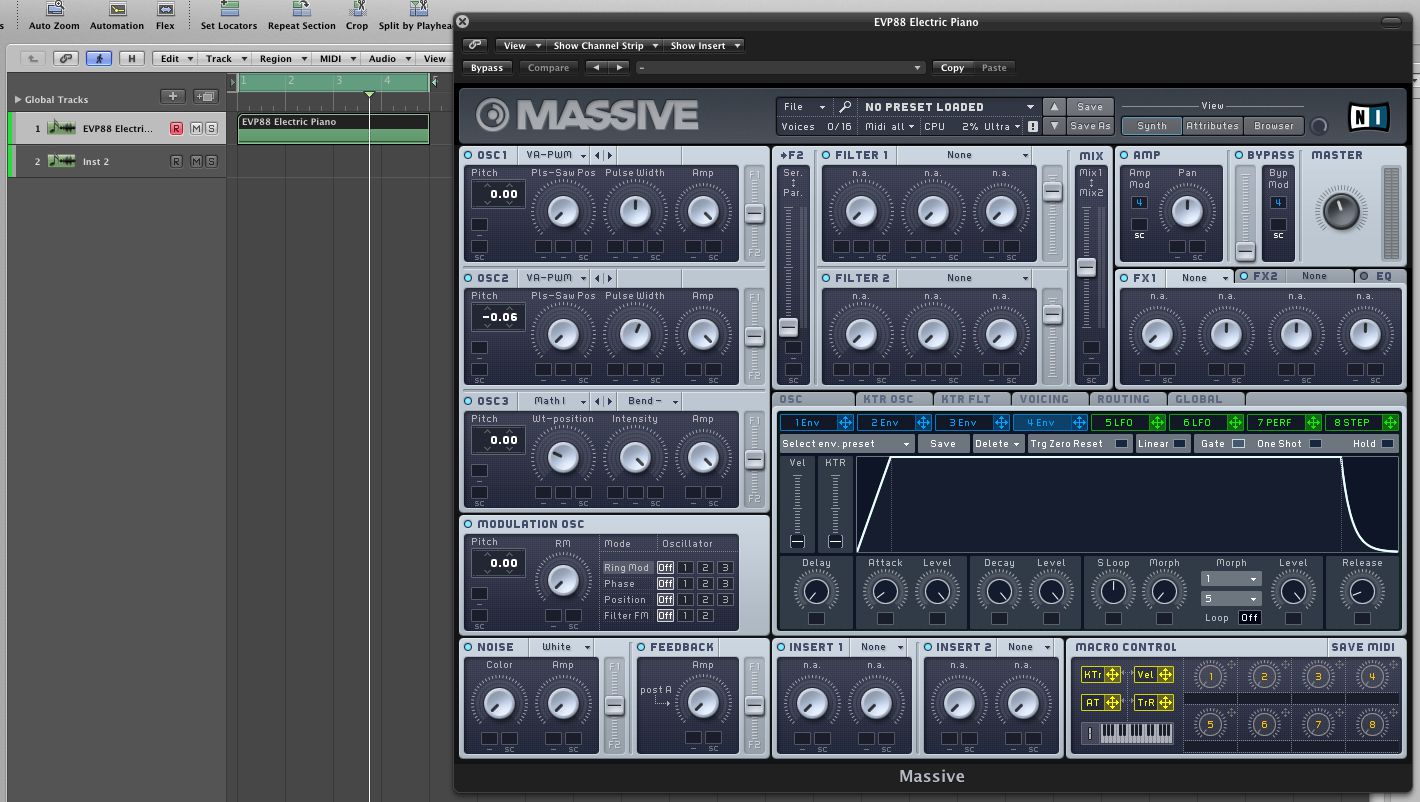
Task: Open the Massive File menu
Action: 805,107
